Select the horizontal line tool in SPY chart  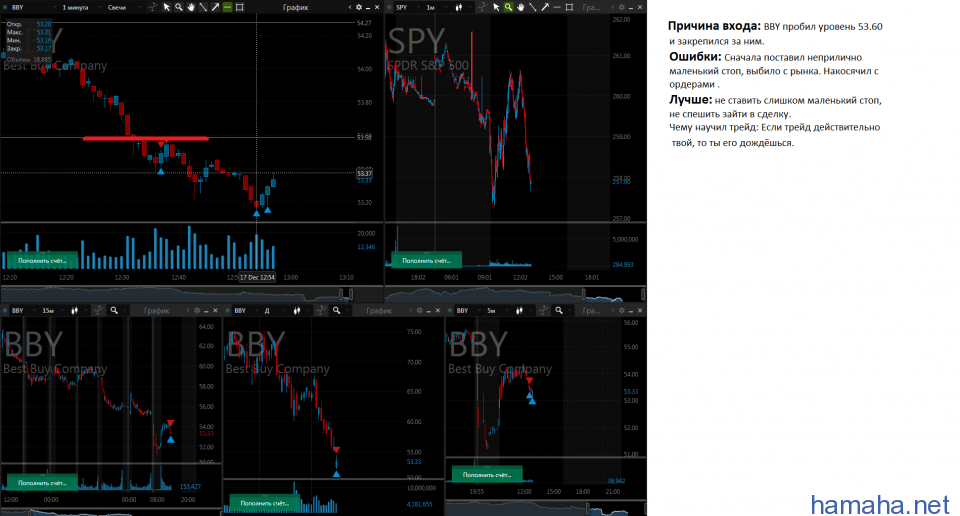pyautogui.click(x=557, y=7)
